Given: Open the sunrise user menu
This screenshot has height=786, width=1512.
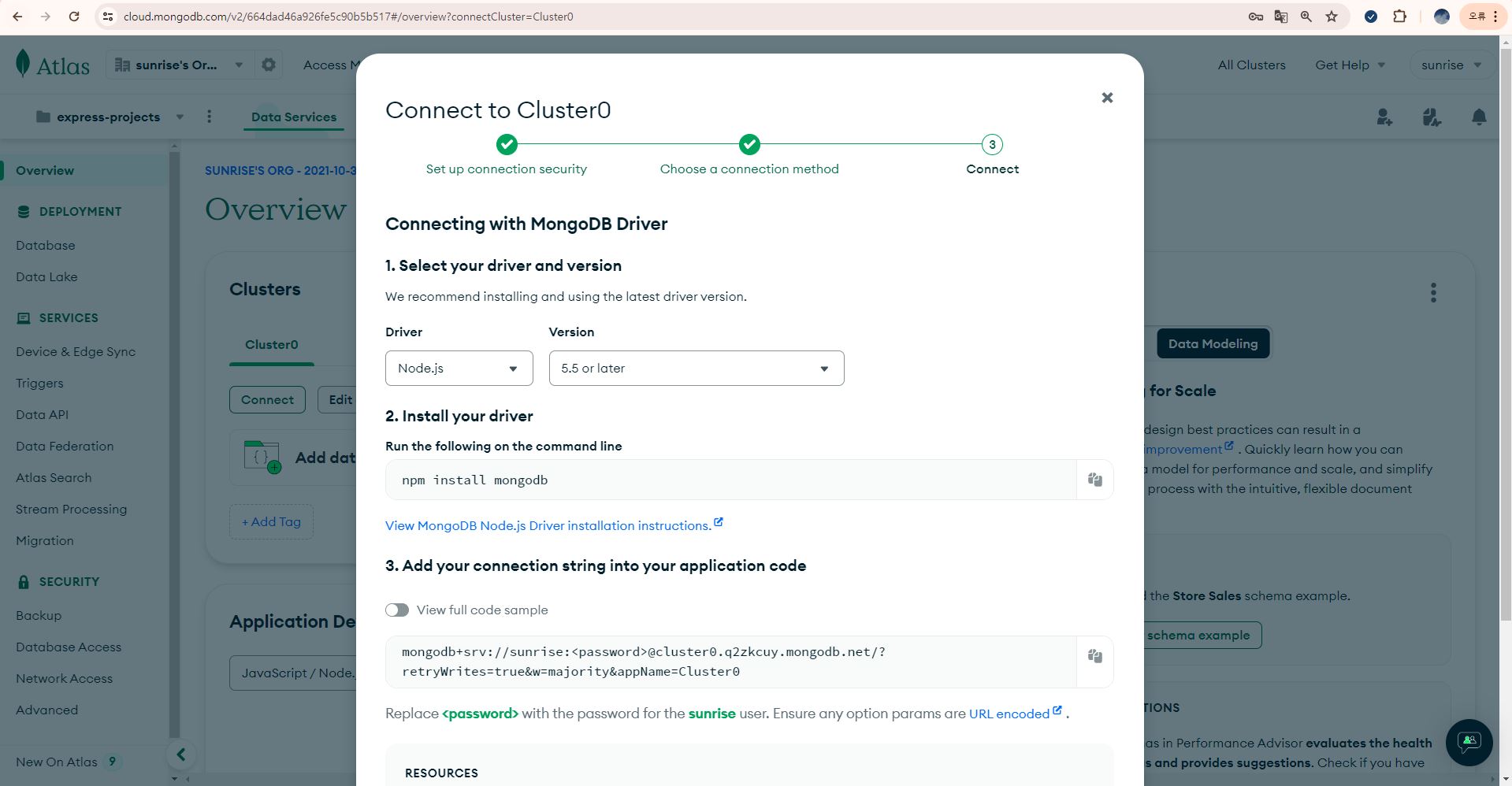Looking at the screenshot, I should [1451, 65].
